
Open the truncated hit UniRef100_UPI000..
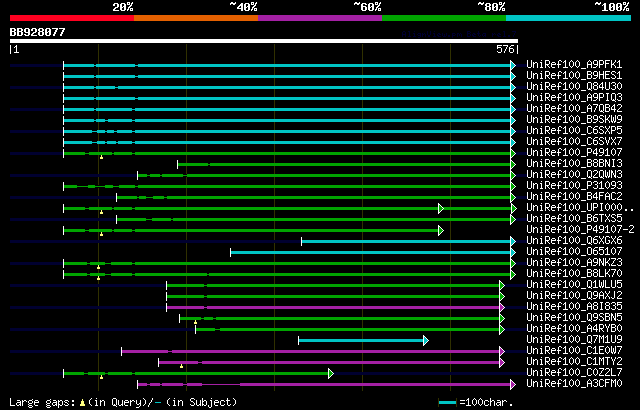[580, 208]
